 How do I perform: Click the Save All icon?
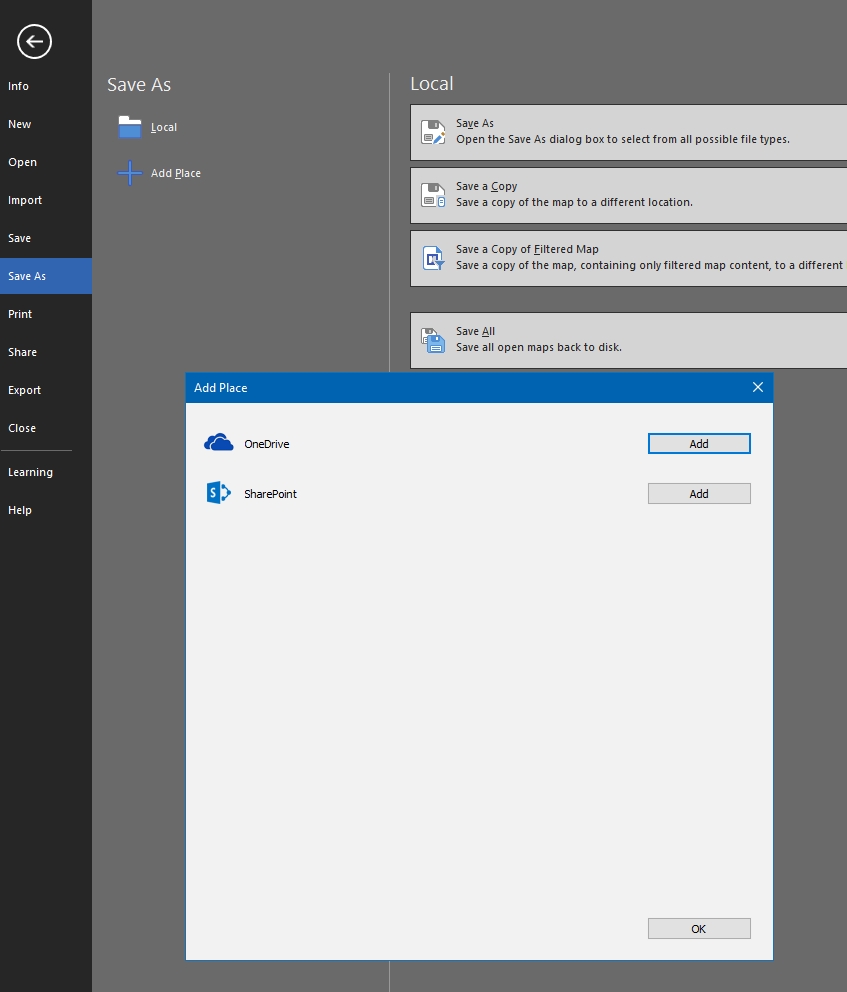pos(433,340)
